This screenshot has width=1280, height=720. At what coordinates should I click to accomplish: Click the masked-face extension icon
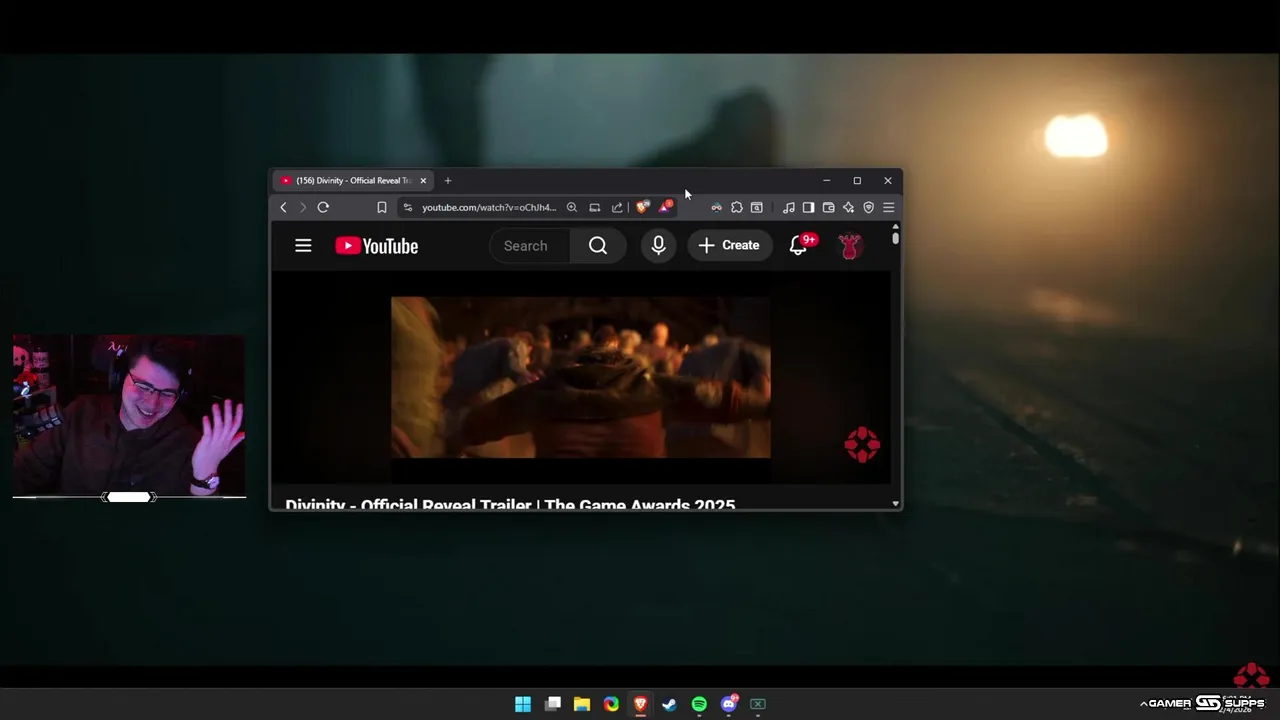[716, 207]
